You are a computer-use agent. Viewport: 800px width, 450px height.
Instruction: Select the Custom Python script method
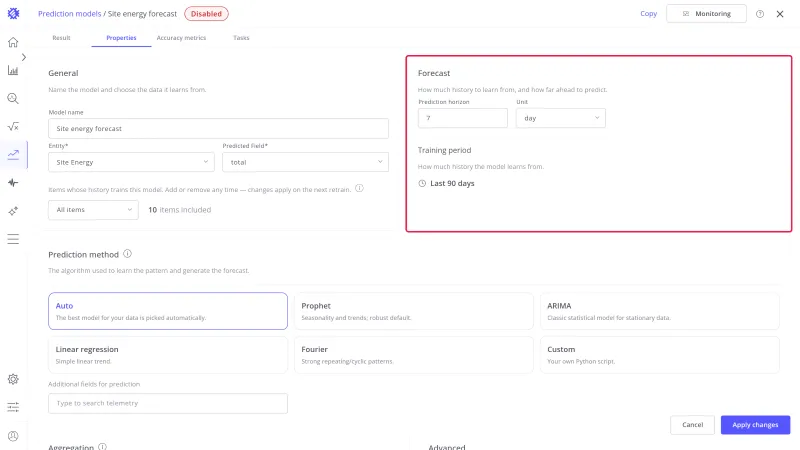(660, 355)
